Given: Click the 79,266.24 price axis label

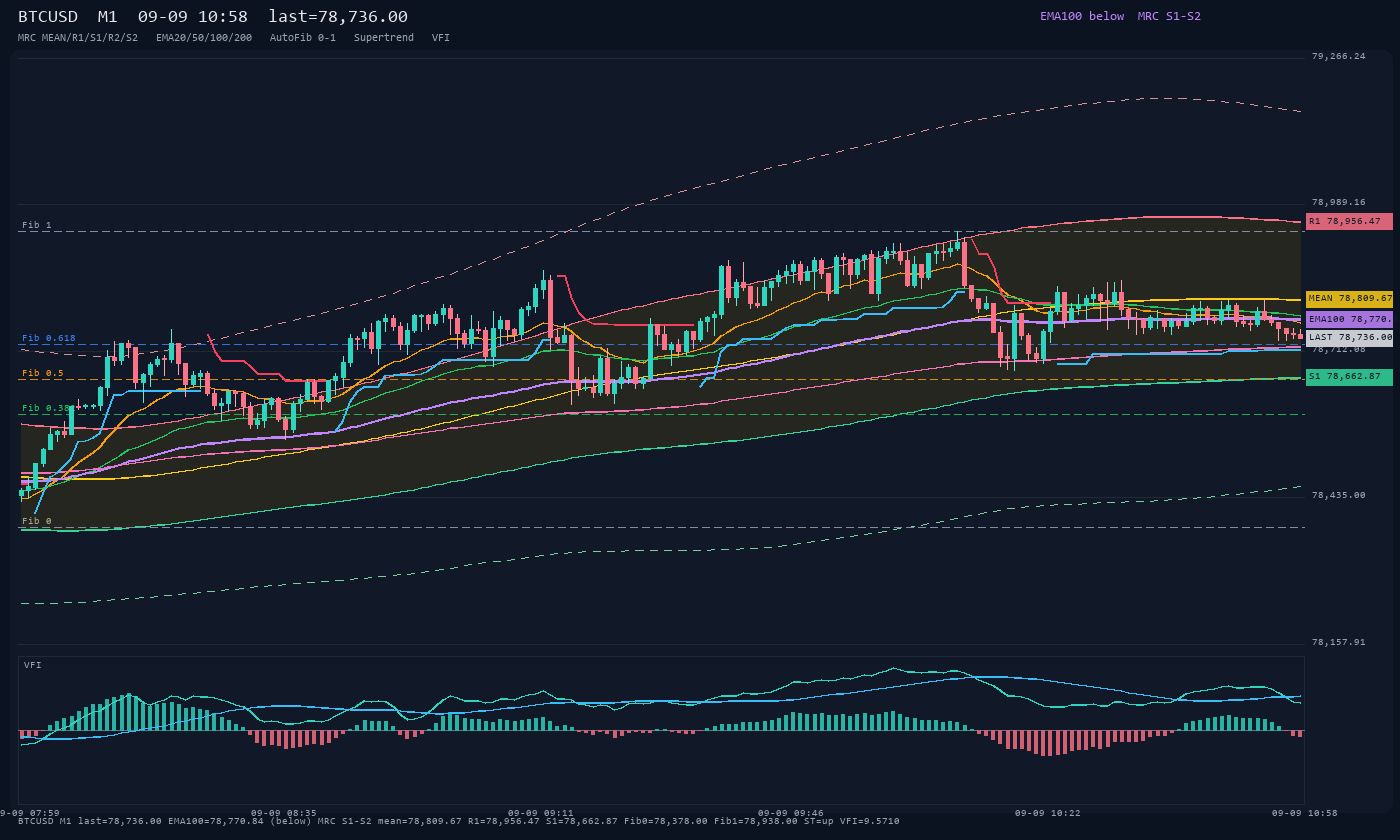Looking at the screenshot, I should coord(1338,56).
